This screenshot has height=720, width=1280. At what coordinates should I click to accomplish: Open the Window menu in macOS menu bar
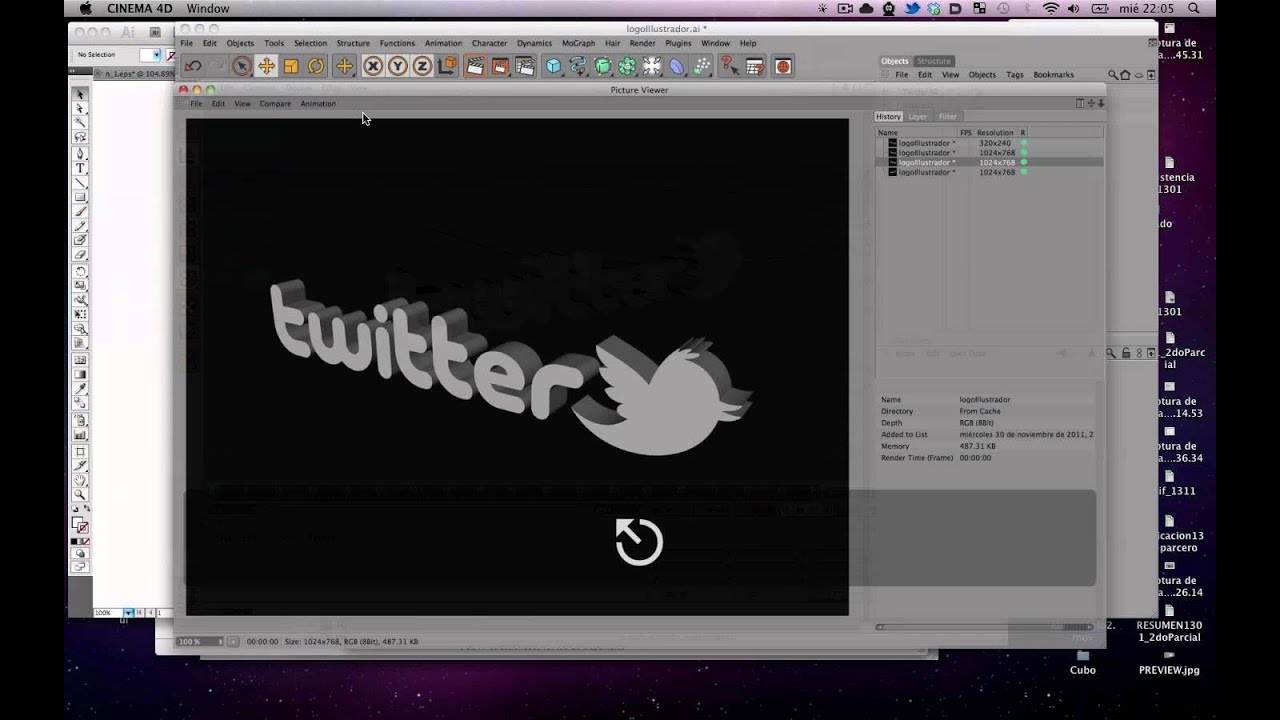point(208,9)
